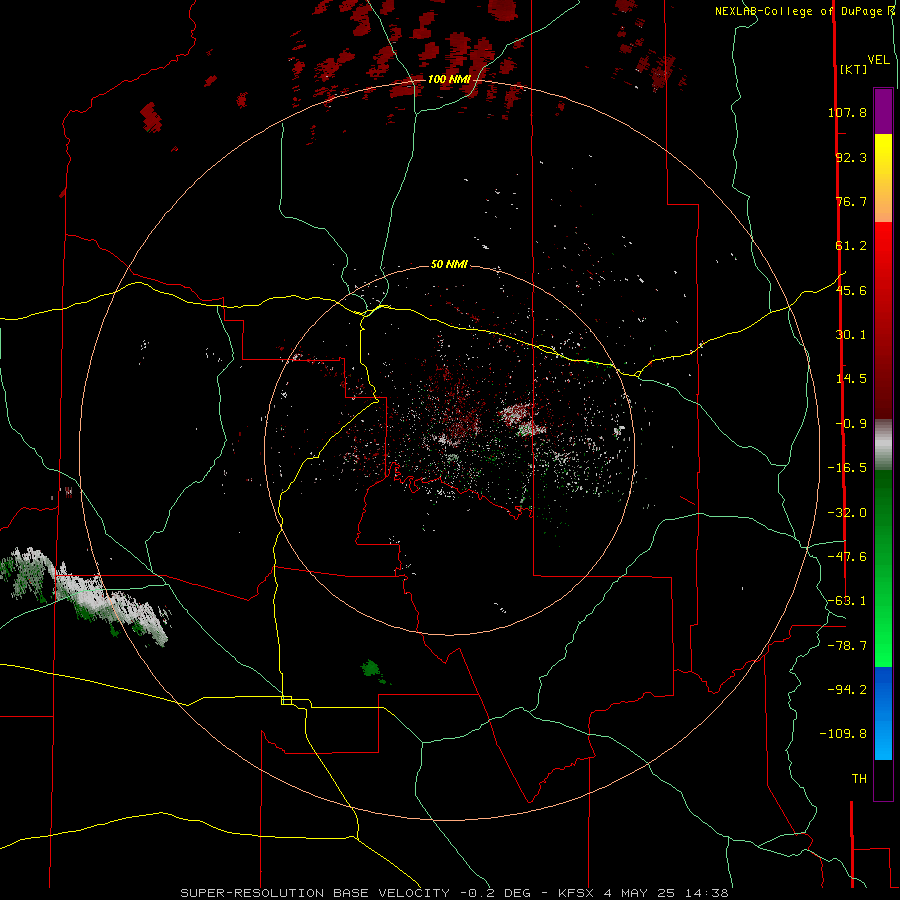Screen dimensions: 900x900
Task: Select the -78.7 scale value
Action: point(847,646)
